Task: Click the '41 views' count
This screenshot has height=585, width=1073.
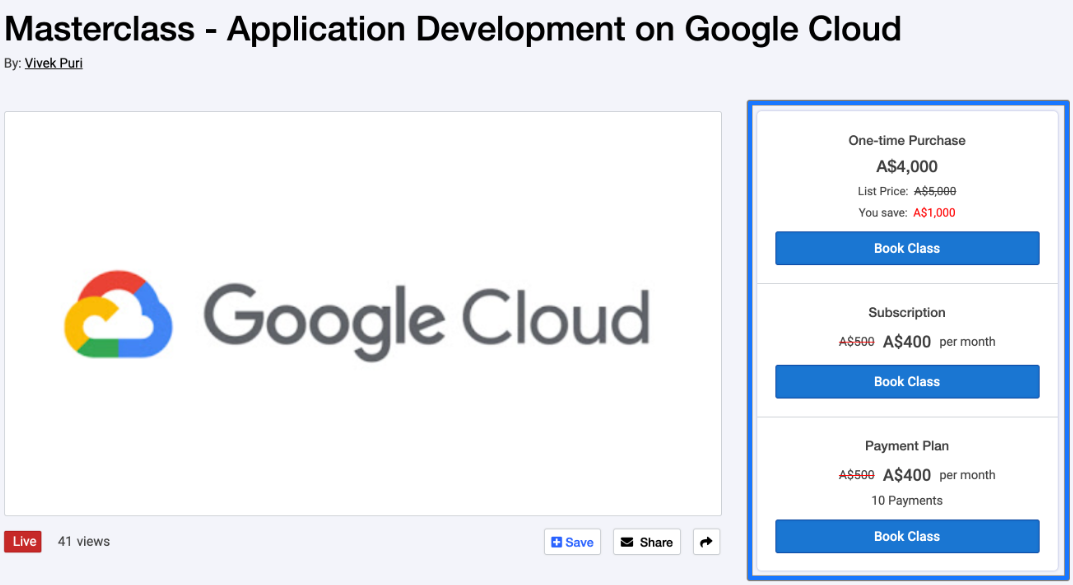Action: [x=83, y=541]
